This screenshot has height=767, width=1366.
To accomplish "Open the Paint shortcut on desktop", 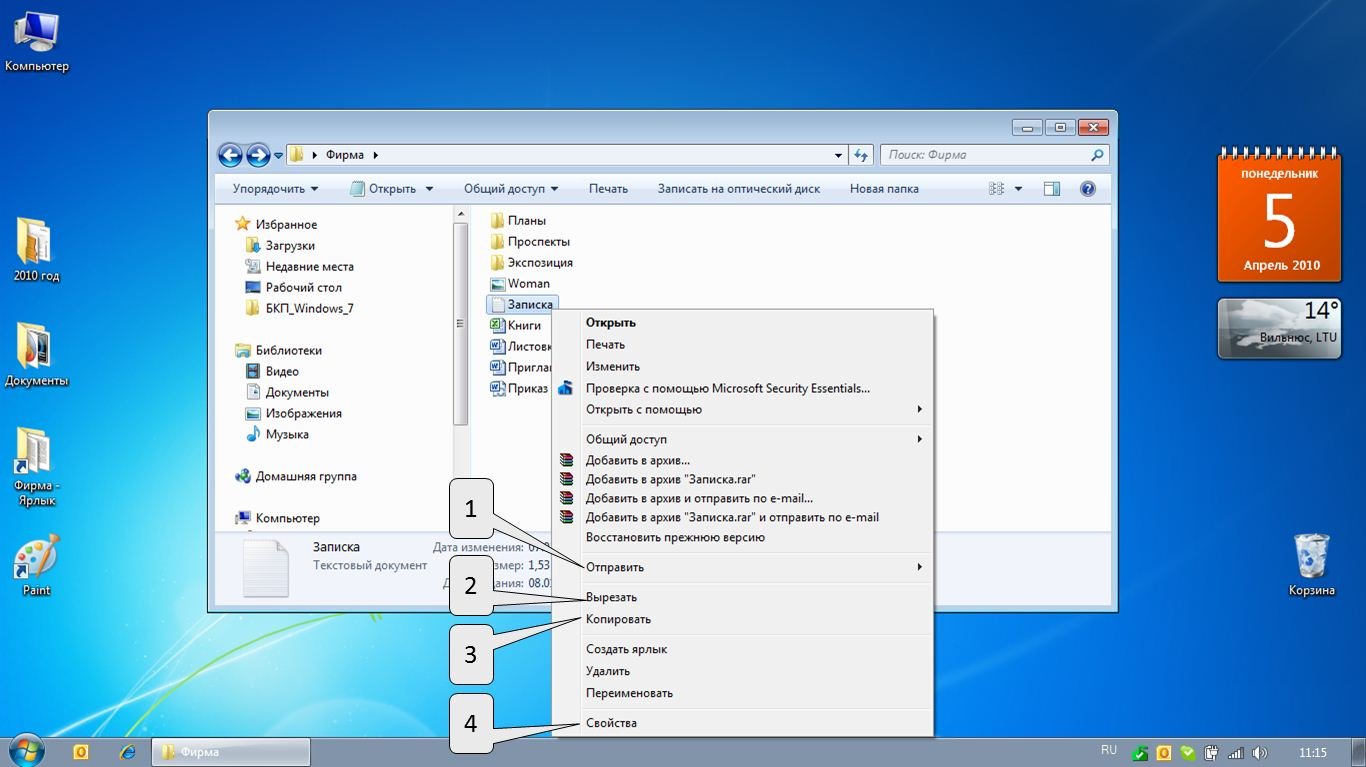I will click(37, 560).
